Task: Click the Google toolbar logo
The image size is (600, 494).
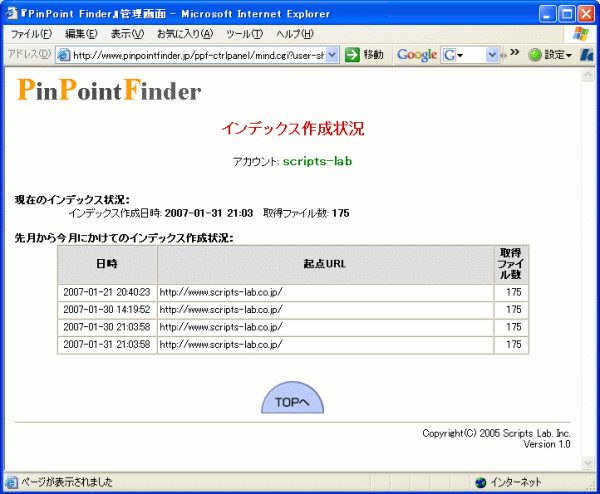Action: (417, 55)
